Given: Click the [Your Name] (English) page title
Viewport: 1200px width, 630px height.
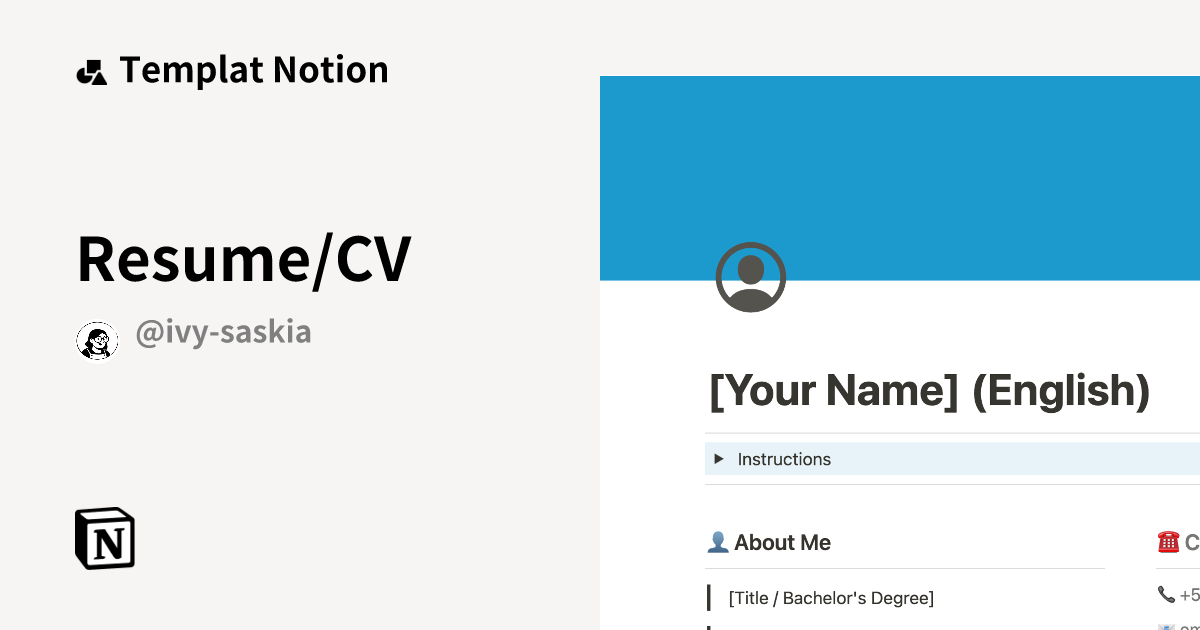Looking at the screenshot, I should 930,390.
